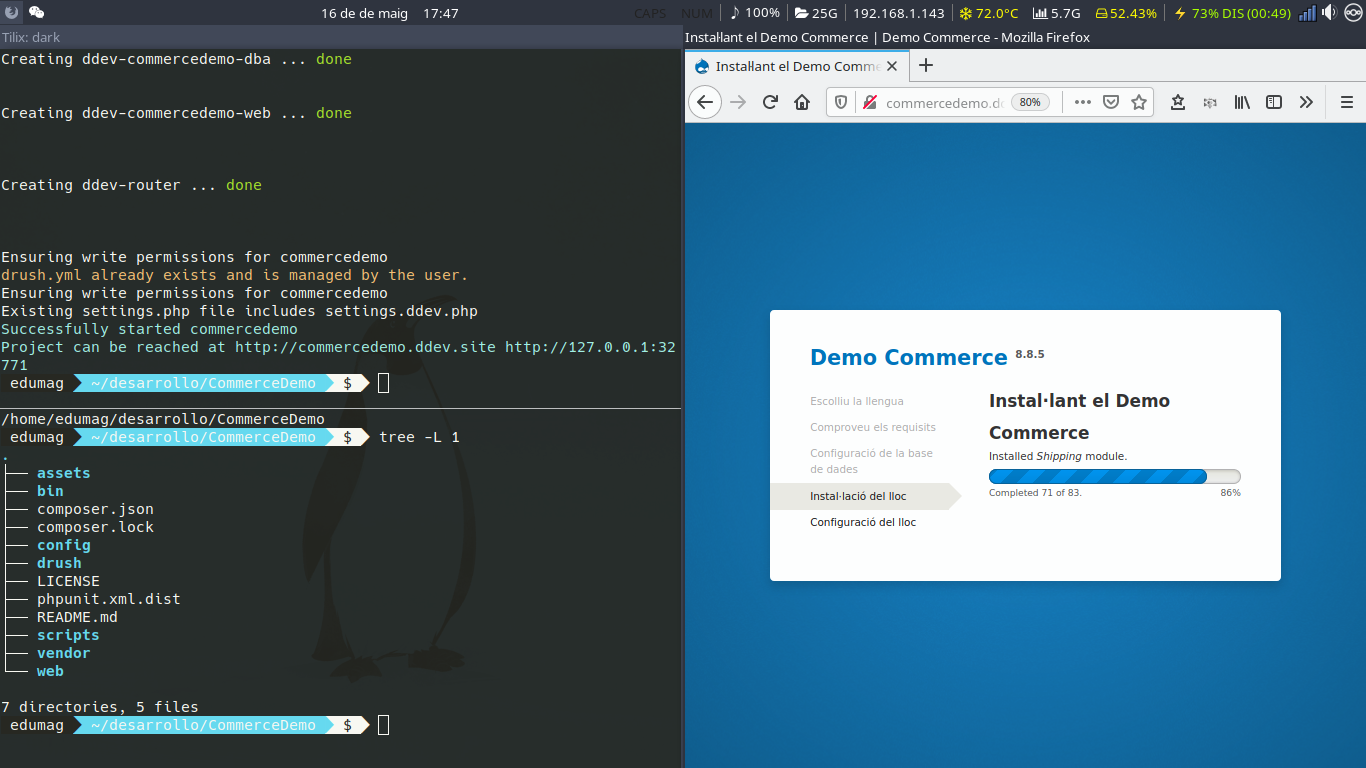1366x768 pixels.
Task: Click 'composer.json' in the tree output
Action: (x=95, y=509)
